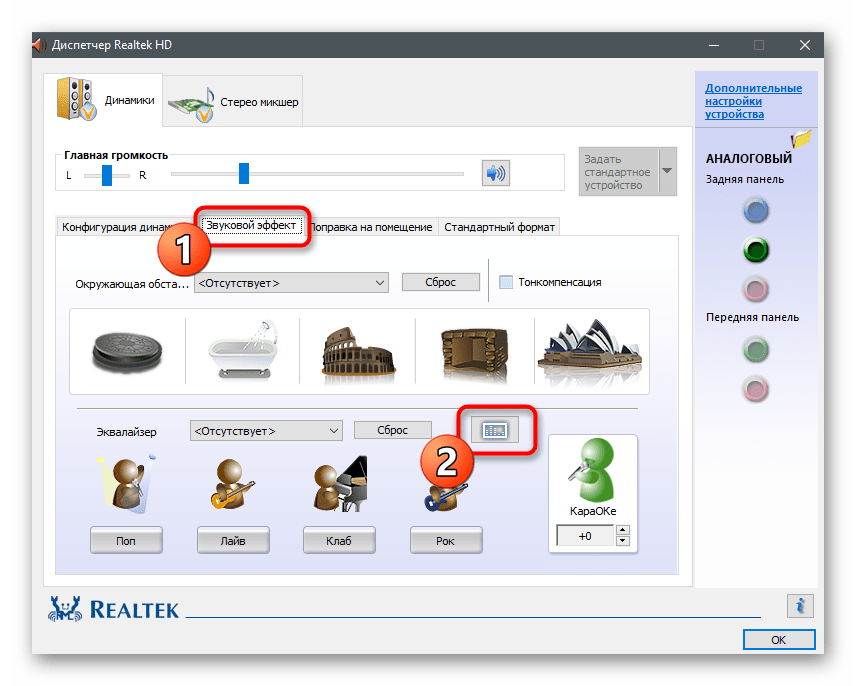Click the main volume slider handle
The image size is (856, 686).
click(x=243, y=174)
